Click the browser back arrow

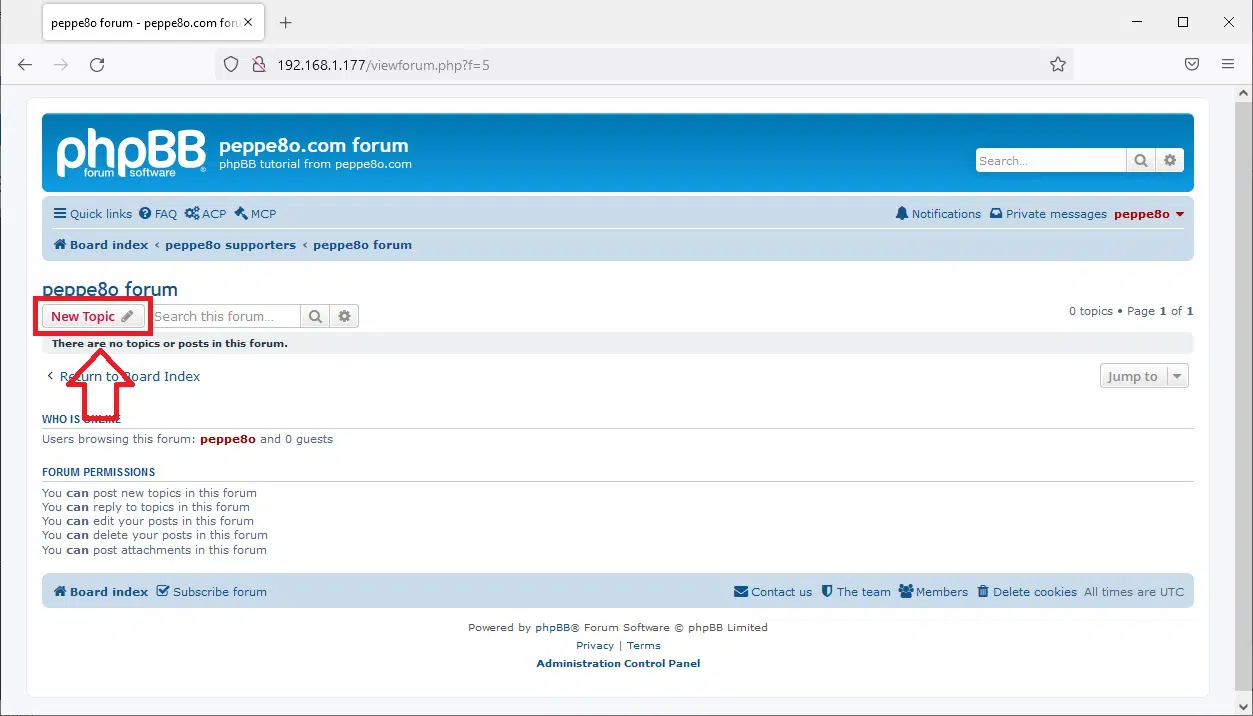[25, 64]
